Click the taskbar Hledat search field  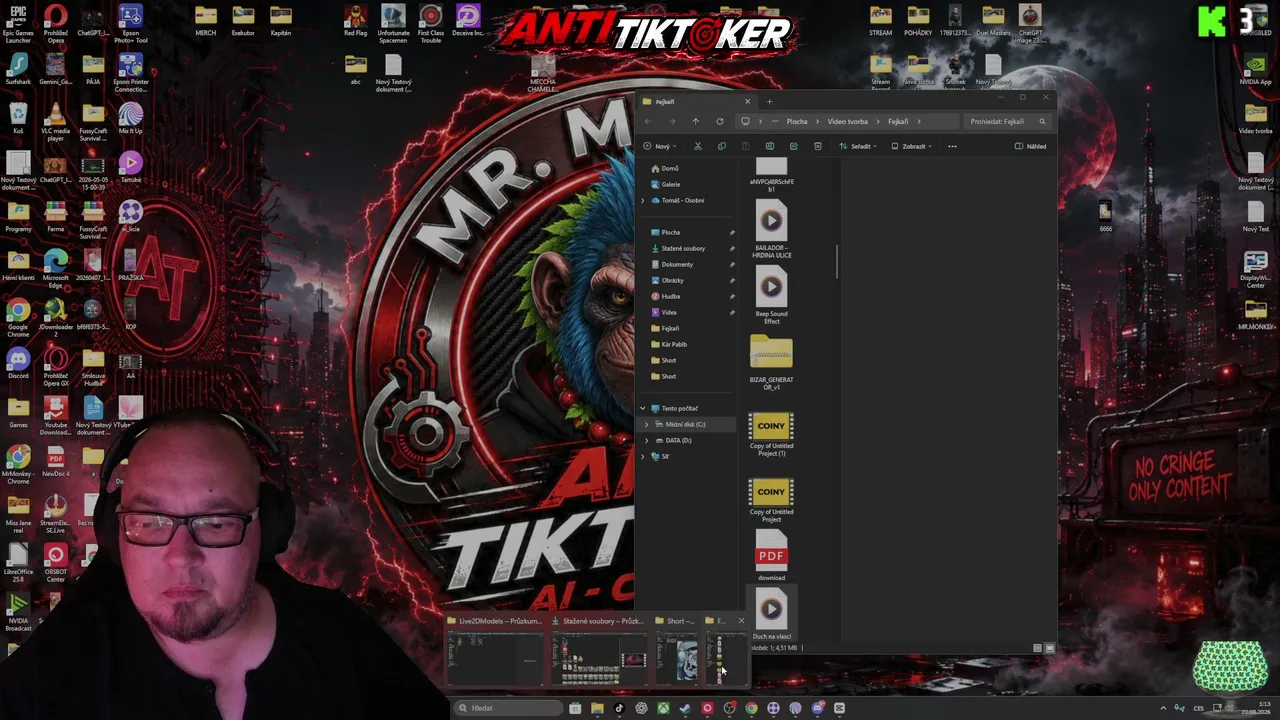click(508, 708)
